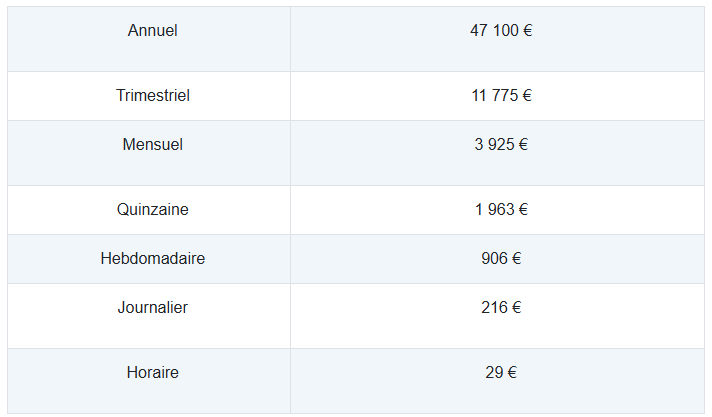Click the euro sign after 11 775

pos(527,95)
